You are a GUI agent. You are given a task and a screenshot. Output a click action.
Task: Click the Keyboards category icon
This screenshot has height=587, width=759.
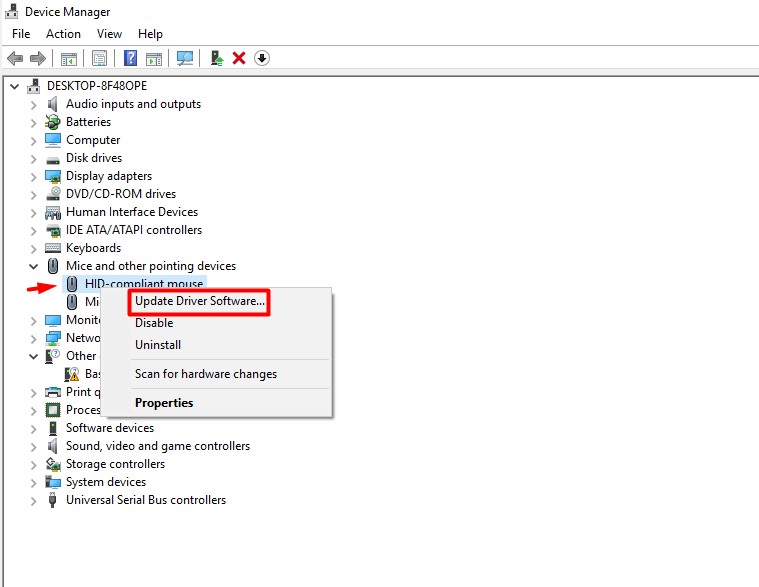coord(52,248)
